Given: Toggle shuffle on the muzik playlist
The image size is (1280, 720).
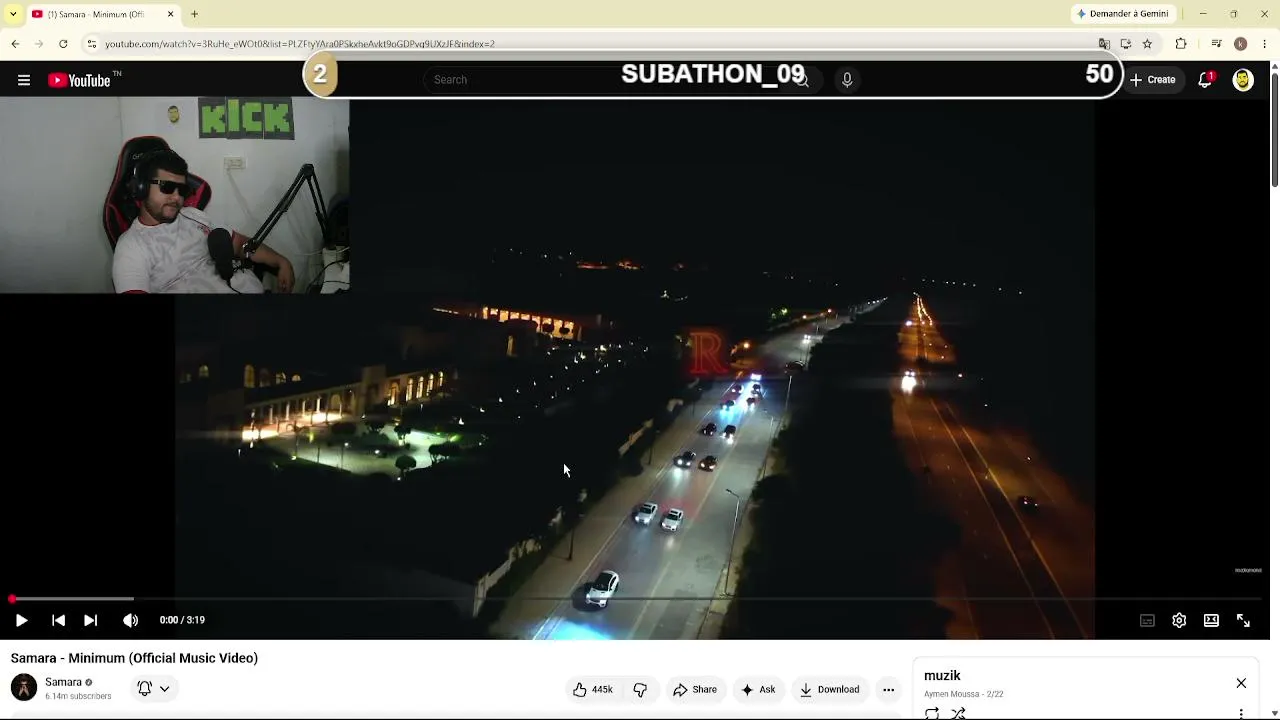Looking at the screenshot, I should [958, 713].
